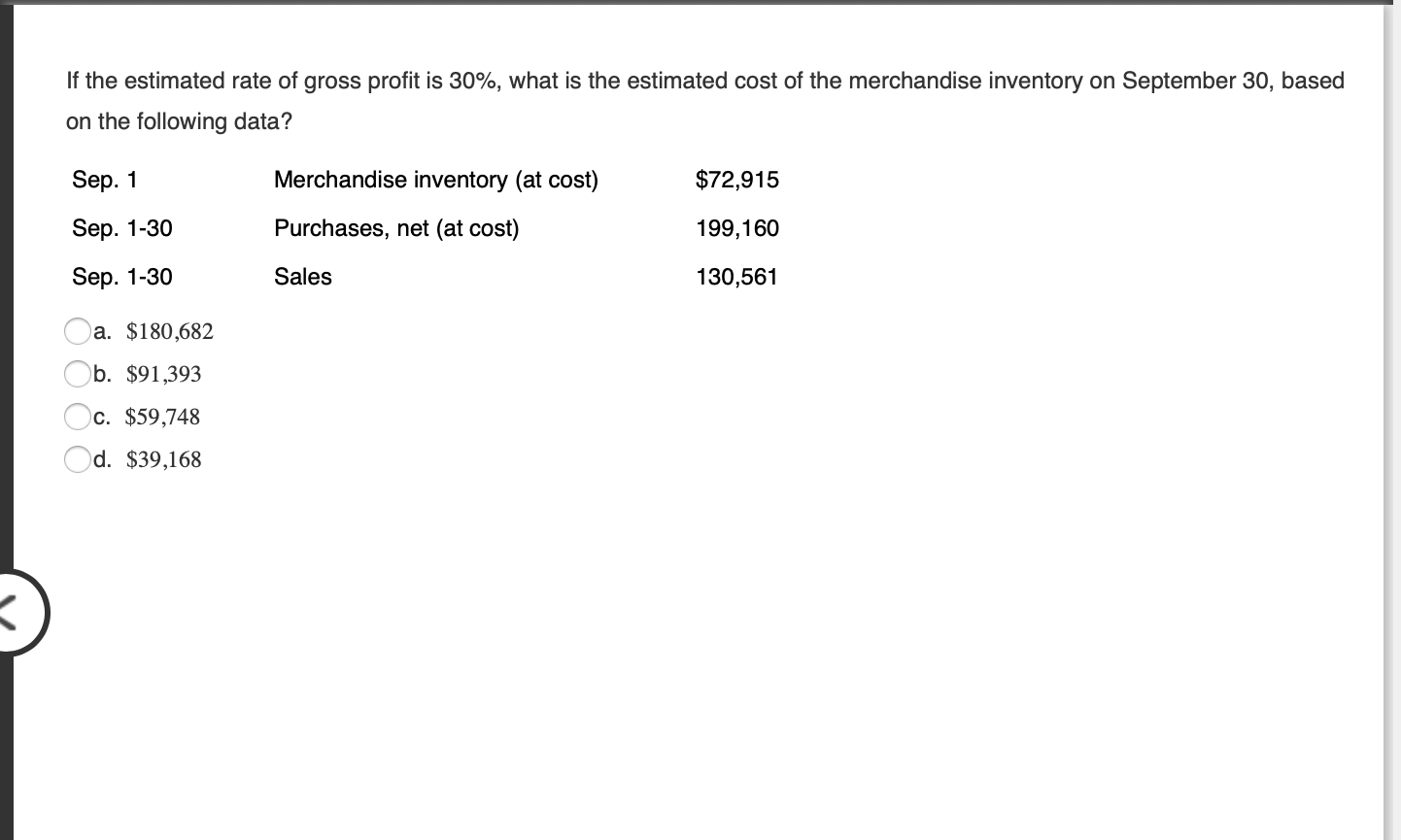Select the answer label $91,393
The height and width of the screenshot is (840, 1401).
pos(163,374)
